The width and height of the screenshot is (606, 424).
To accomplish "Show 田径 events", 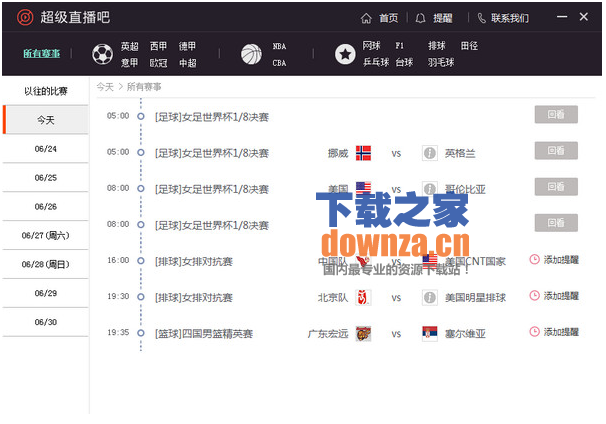I will (470, 46).
